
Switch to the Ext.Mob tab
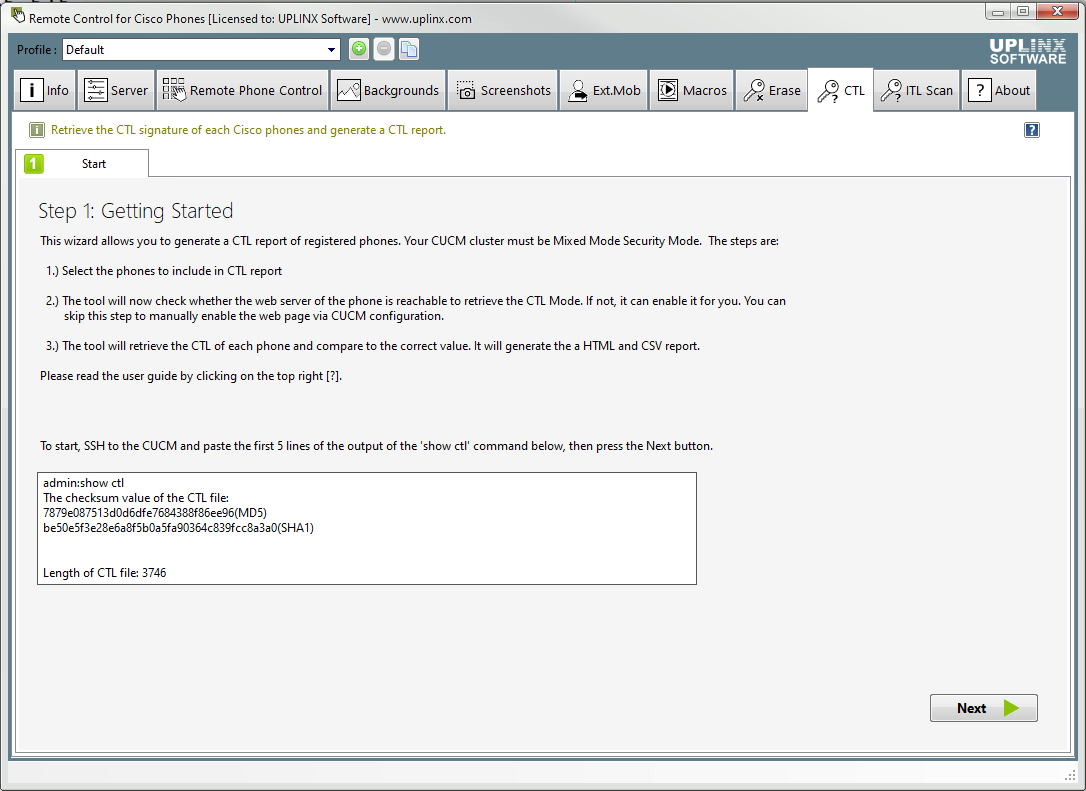pos(604,90)
